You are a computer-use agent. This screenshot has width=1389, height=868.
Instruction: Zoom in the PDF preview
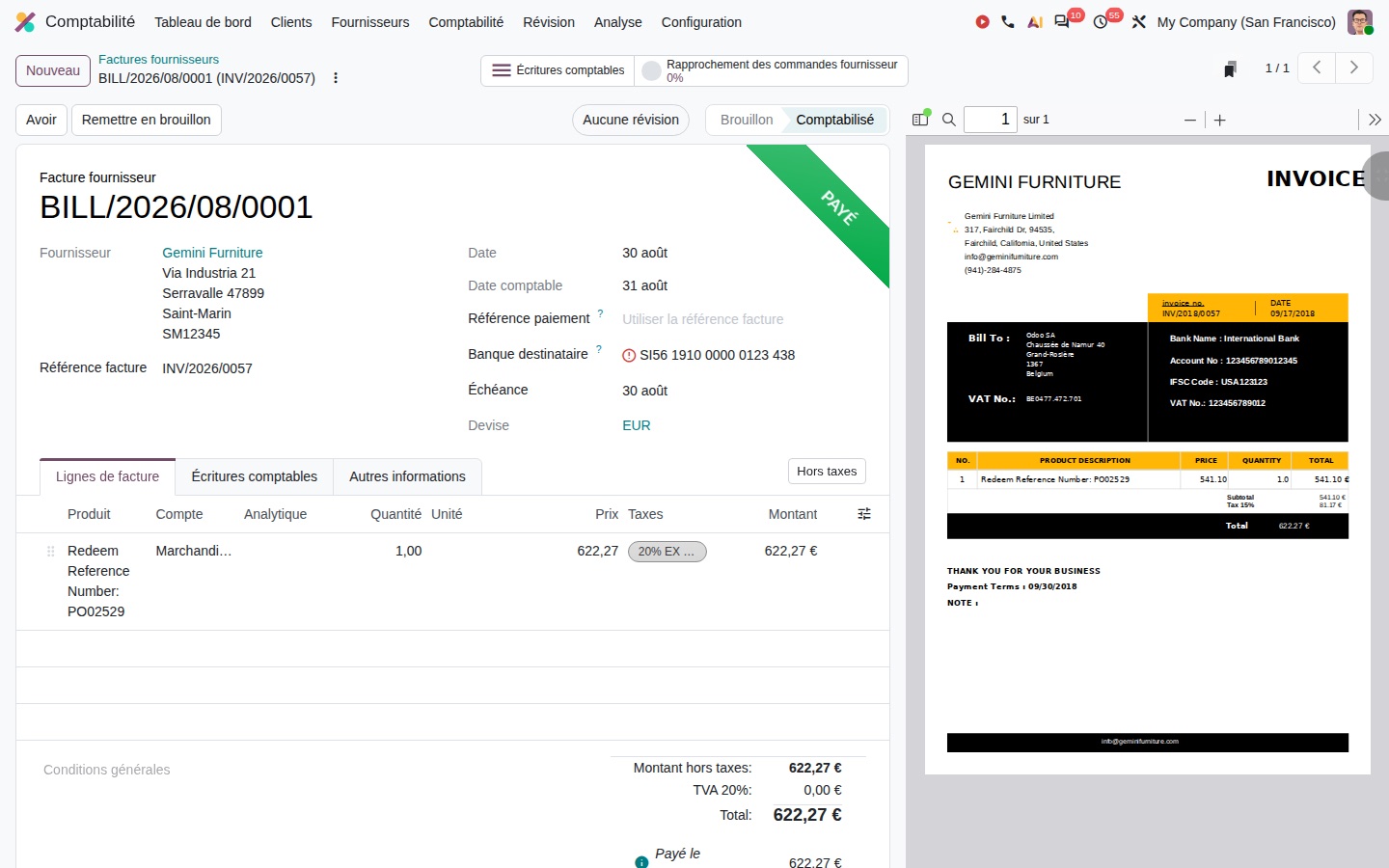coord(1220,120)
